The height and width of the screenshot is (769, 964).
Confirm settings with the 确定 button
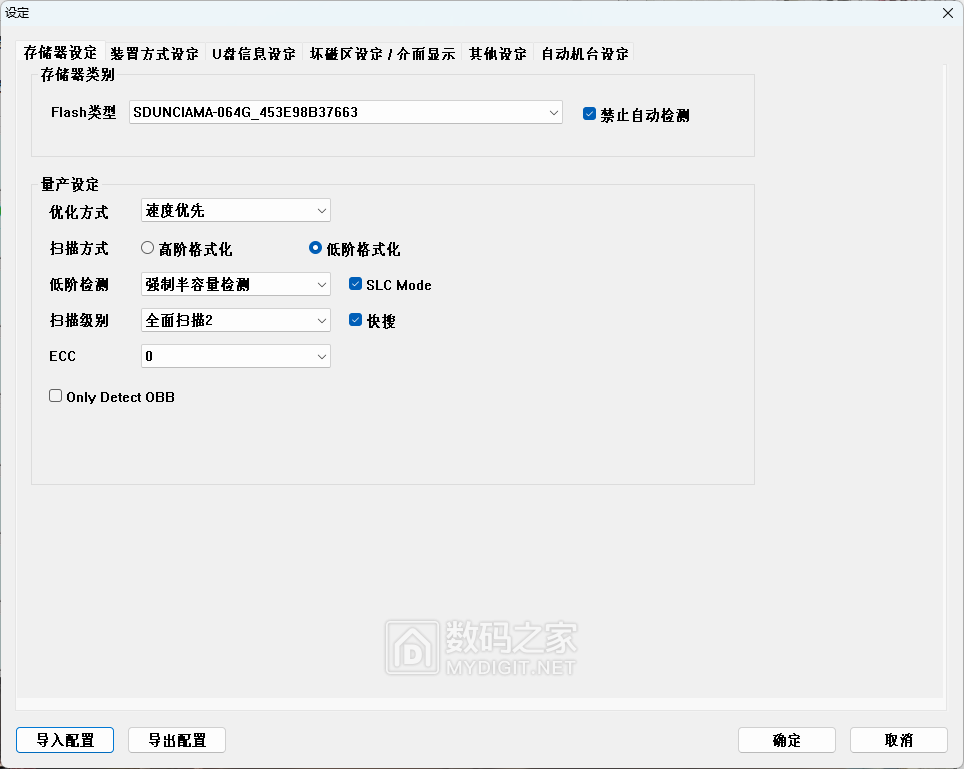click(787, 740)
